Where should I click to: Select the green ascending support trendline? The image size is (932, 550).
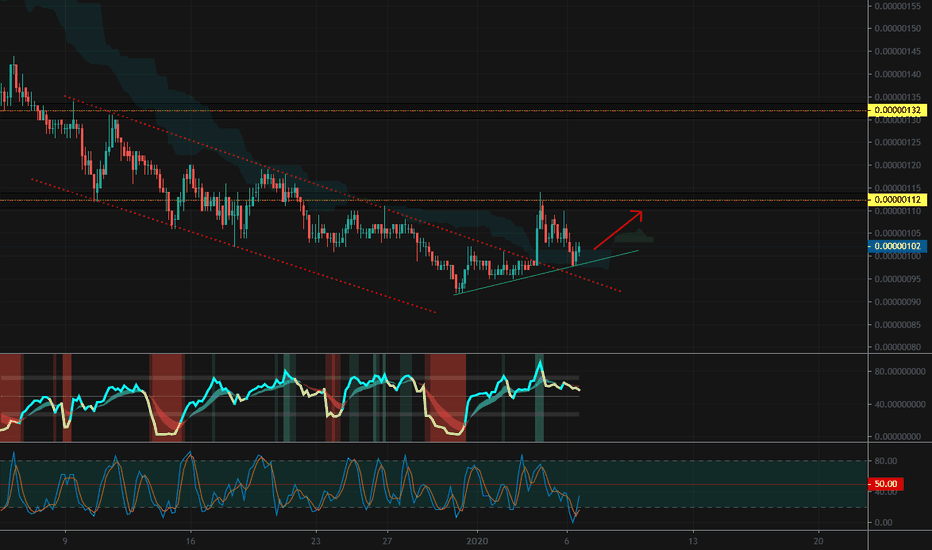point(546,272)
